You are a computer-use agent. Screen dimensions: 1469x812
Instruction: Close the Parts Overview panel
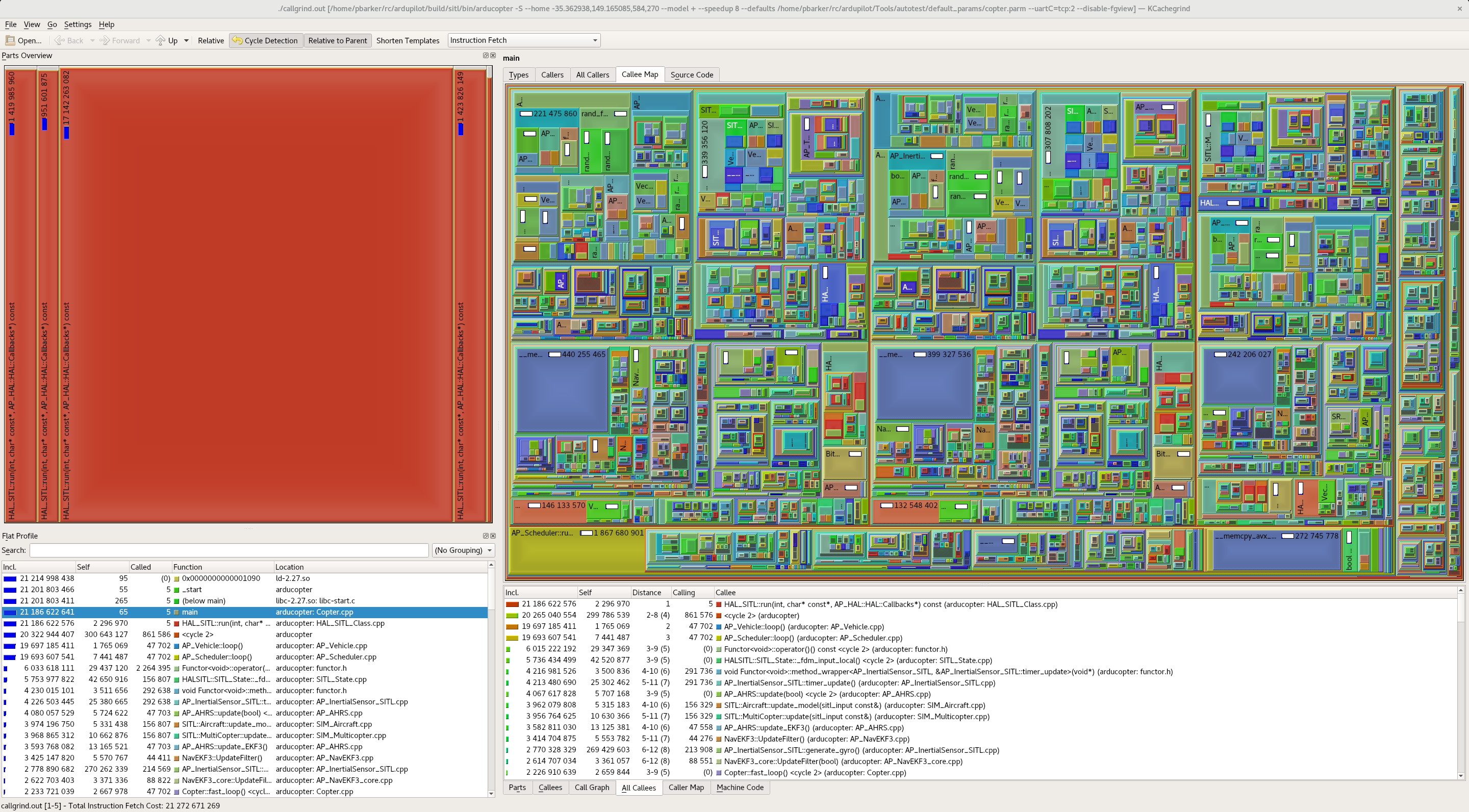[493, 55]
